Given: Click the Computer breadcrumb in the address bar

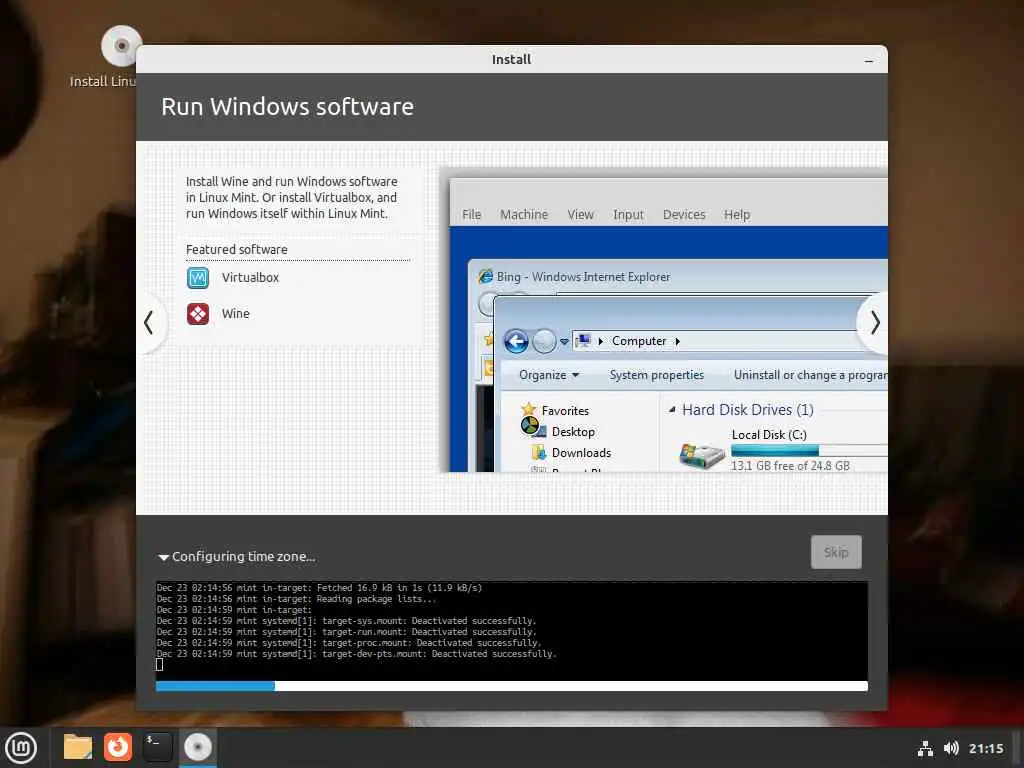Looking at the screenshot, I should click(x=639, y=341).
